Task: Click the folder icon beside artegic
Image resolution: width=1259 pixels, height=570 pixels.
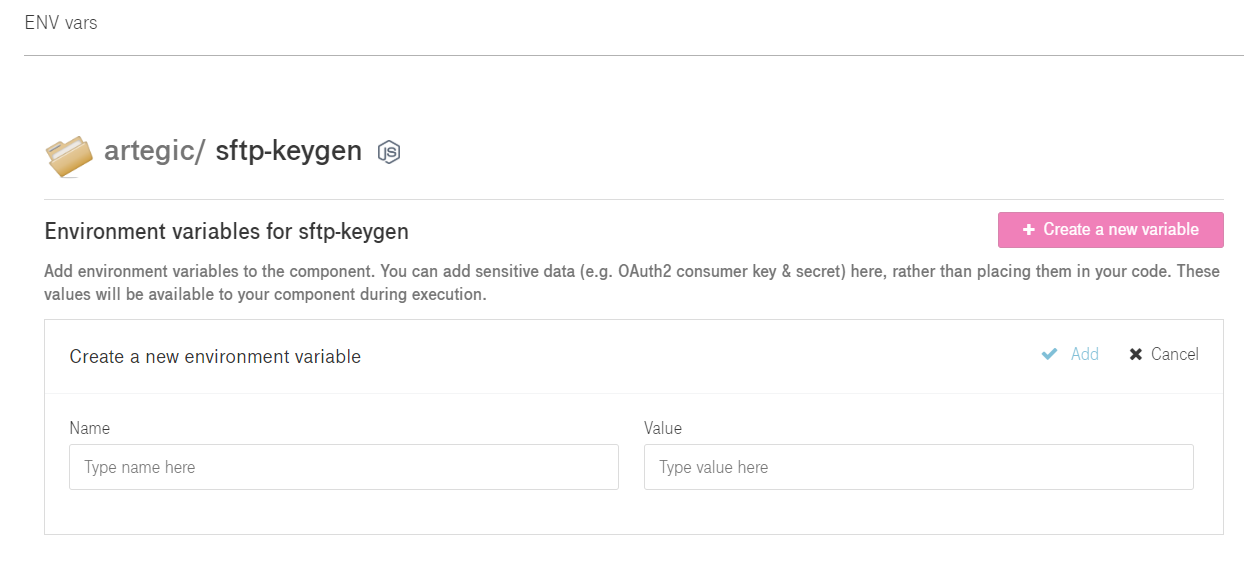Action: 69,155
